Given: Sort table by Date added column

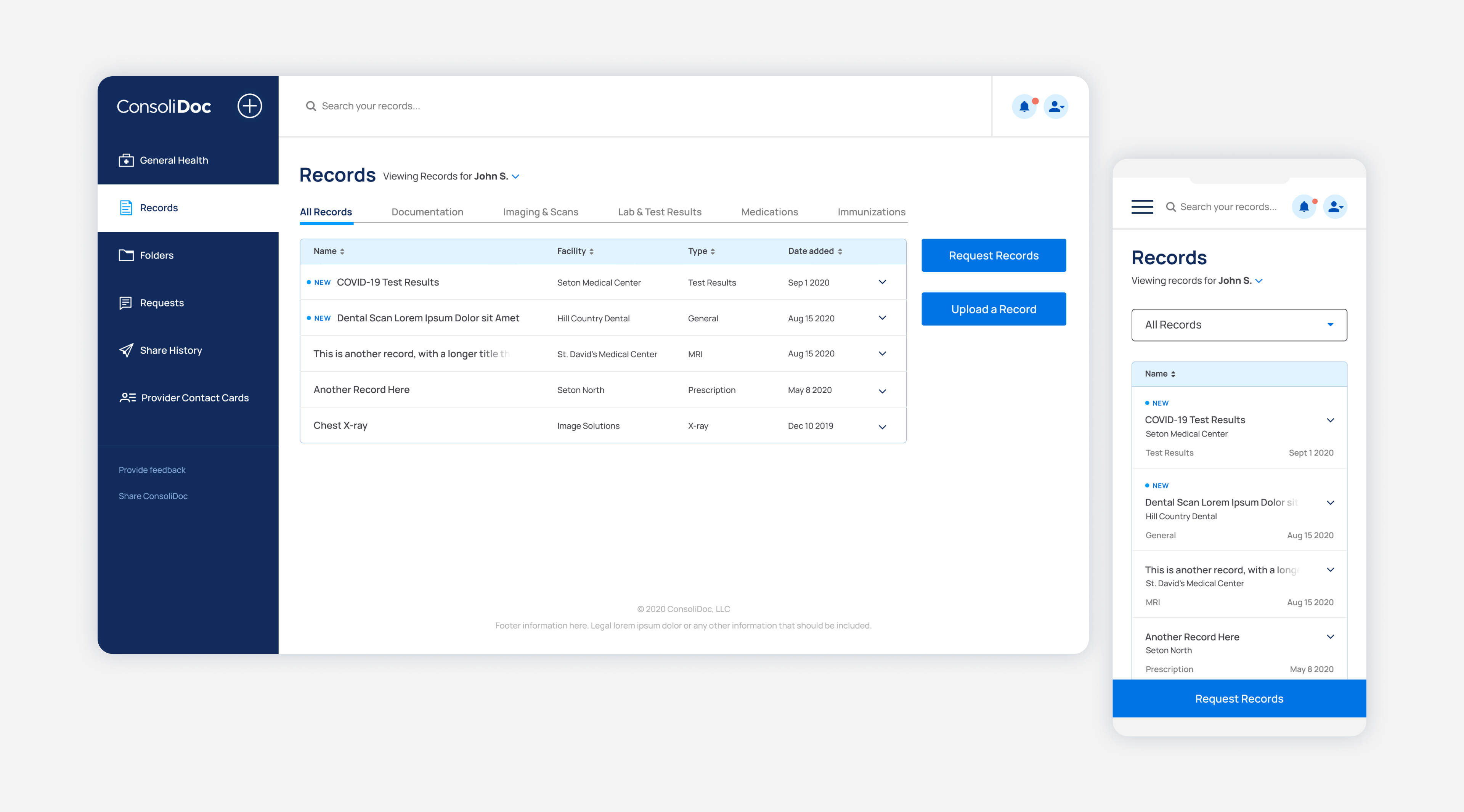Looking at the screenshot, I should point(815,251).
